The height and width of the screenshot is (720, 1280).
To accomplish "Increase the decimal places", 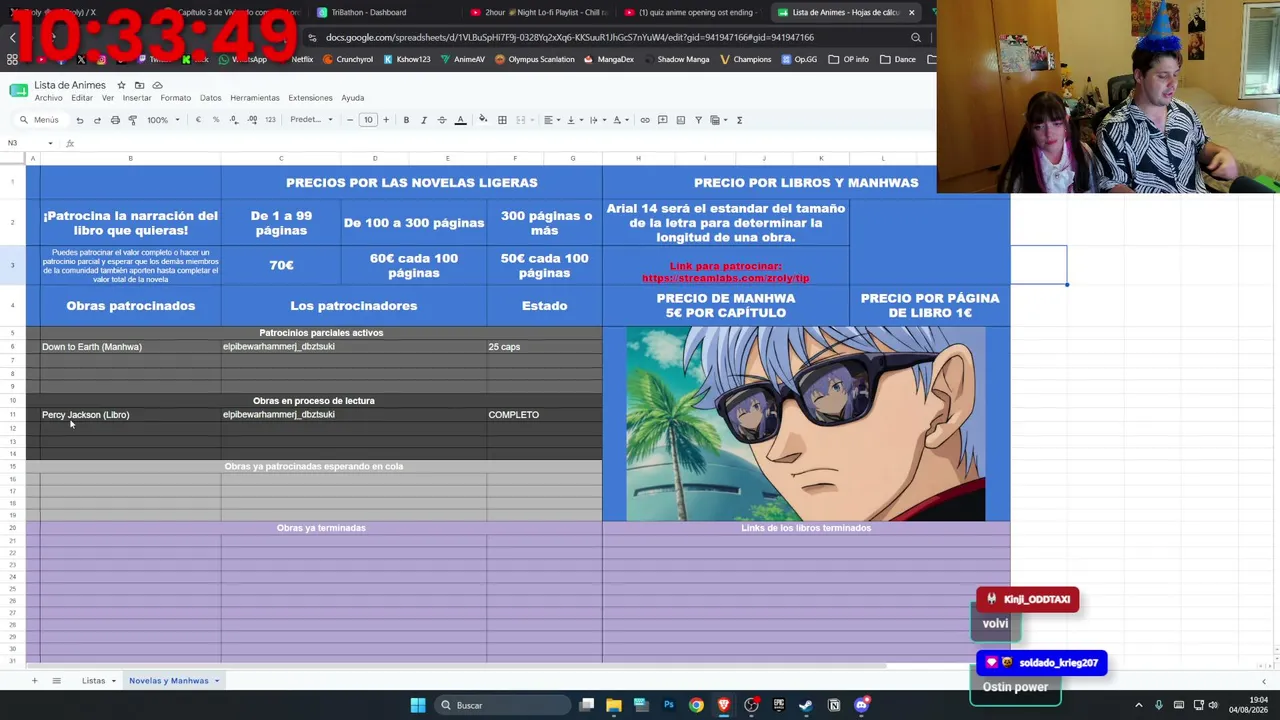I will coord(251,120).
